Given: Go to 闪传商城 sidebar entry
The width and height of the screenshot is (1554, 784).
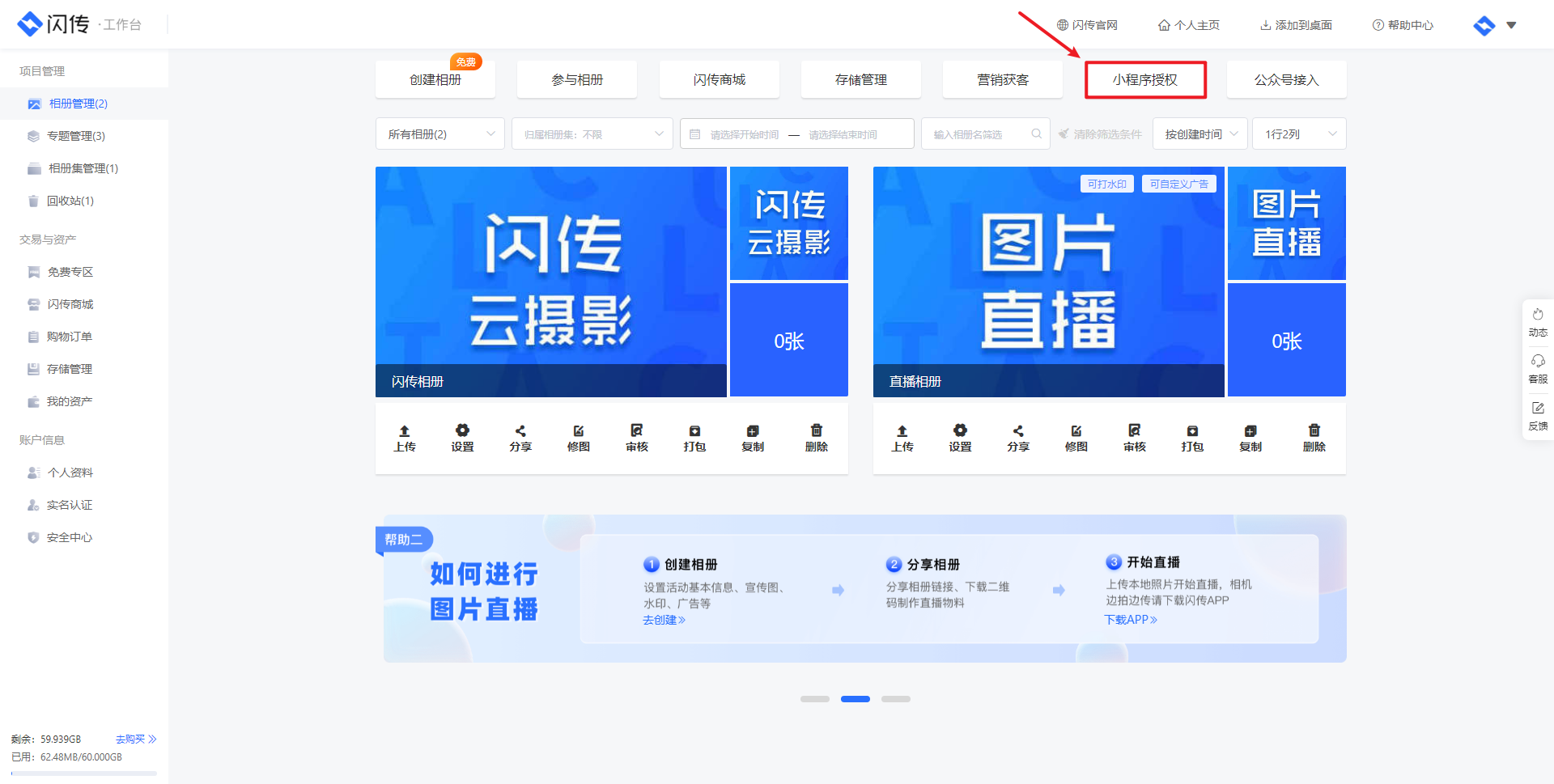Looking at the screenshot, I should 84,304.
